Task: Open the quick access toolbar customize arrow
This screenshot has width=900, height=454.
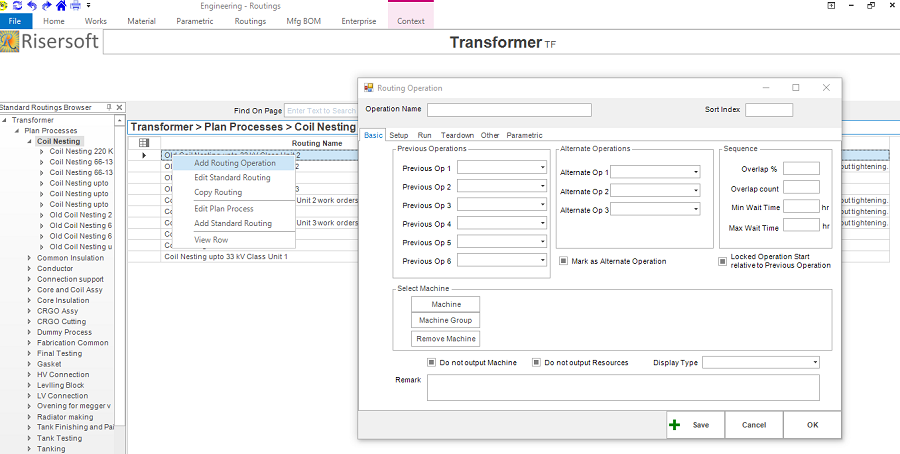Action: [88, 5]
